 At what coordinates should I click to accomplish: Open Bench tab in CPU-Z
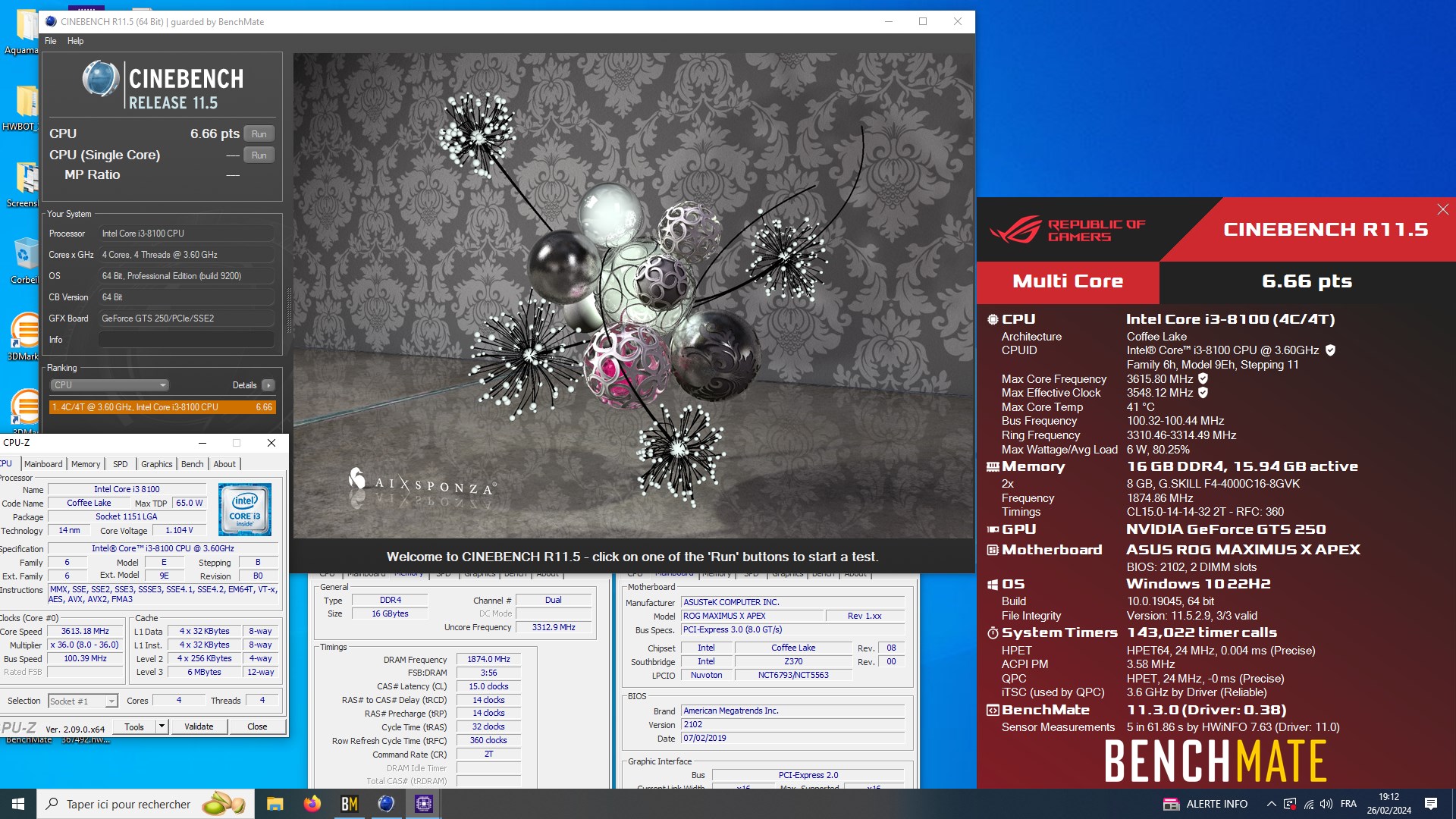[193, 464]
